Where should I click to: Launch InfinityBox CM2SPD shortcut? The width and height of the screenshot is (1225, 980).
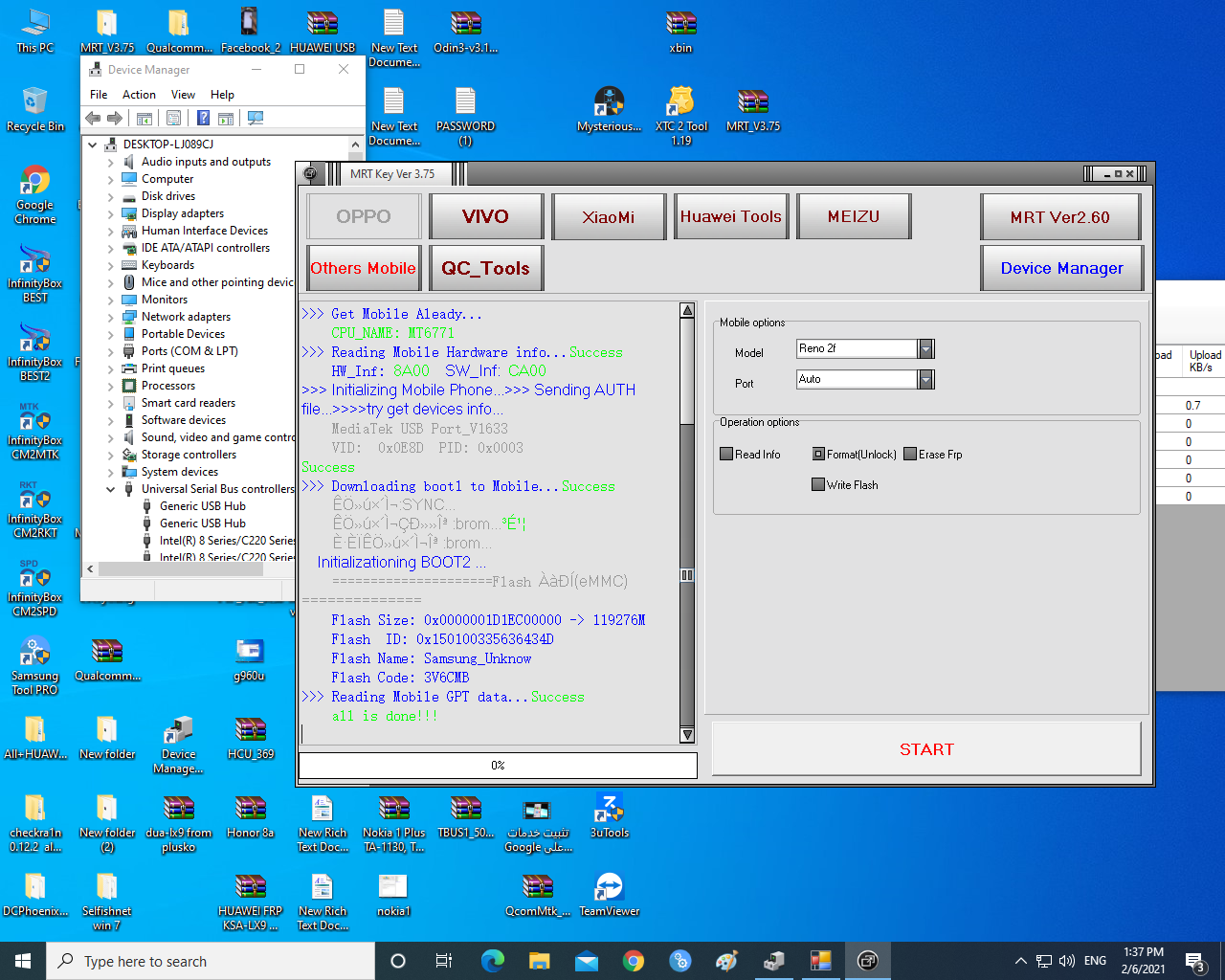coord(35,588)
